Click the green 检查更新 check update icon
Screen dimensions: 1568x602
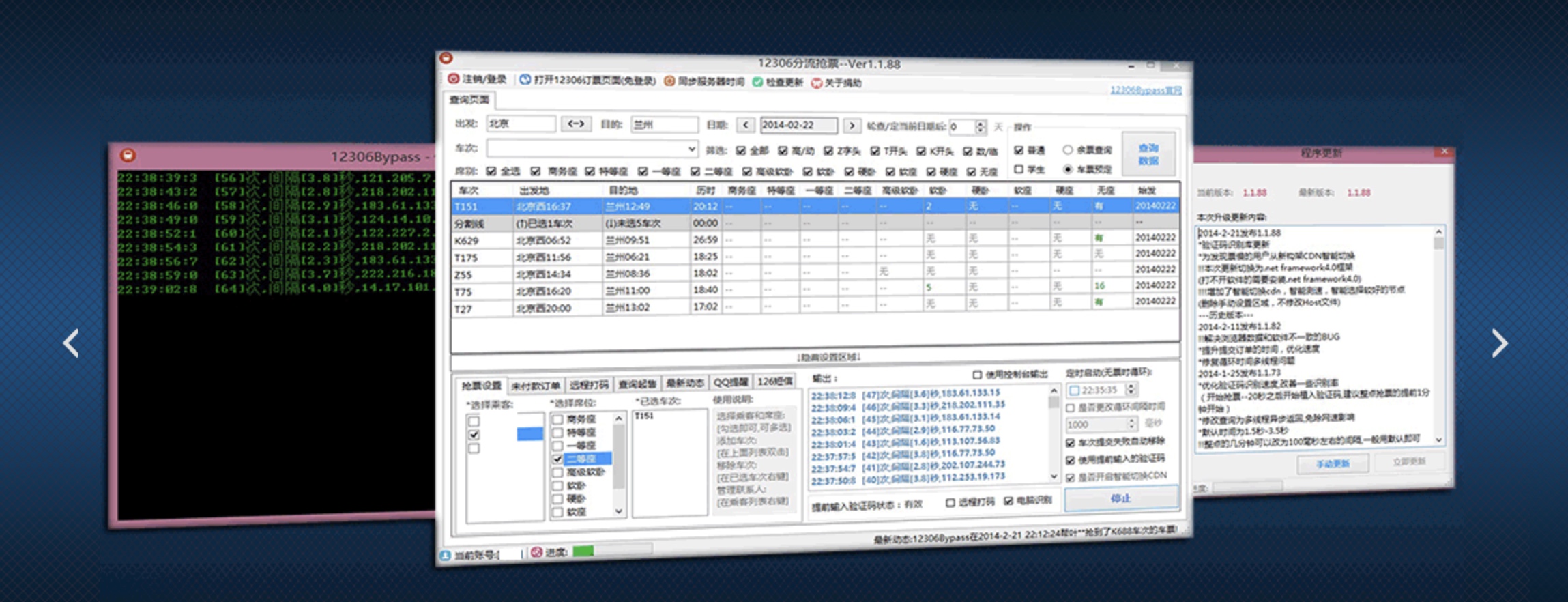pyautogui.click(x=757, y=83)
